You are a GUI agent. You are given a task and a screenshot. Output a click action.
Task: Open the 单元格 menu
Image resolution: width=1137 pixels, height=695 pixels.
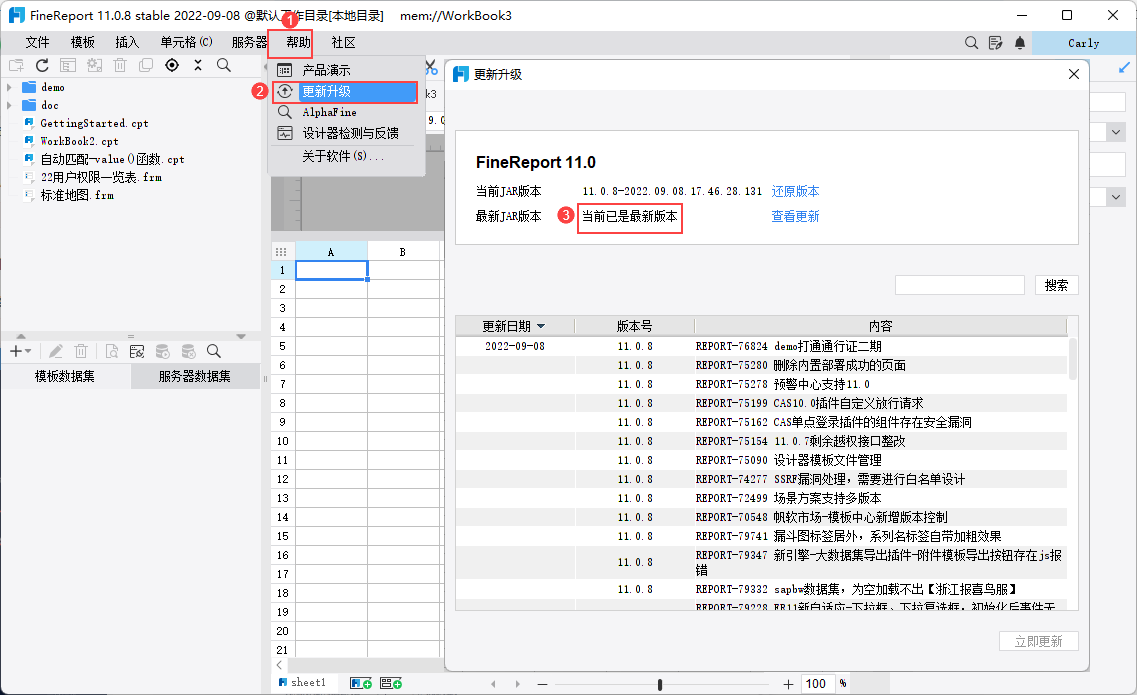coord(186,43)
